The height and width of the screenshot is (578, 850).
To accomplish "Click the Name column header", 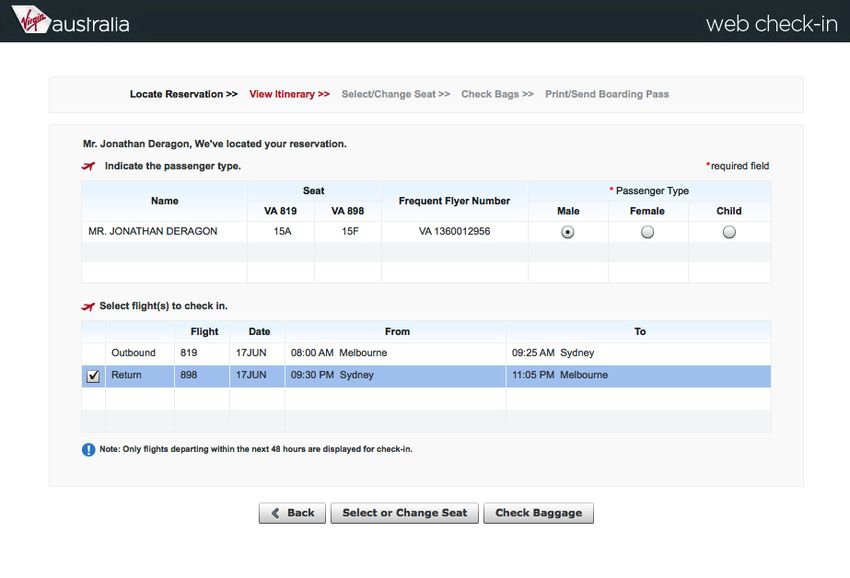I will pyautogui.click(x=164, y=201).
